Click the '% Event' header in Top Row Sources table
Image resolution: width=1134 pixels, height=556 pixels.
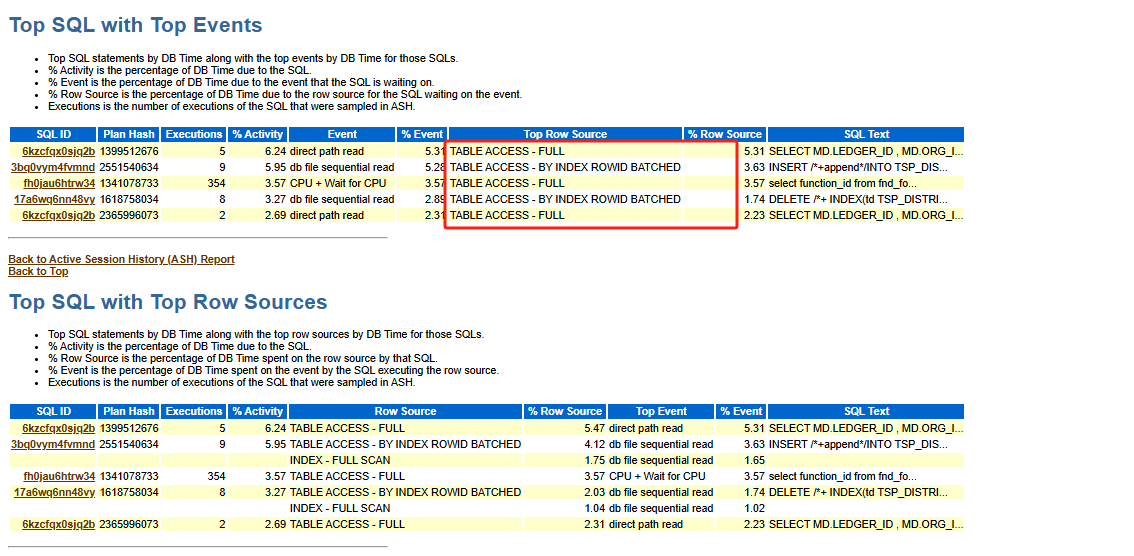pyautogui.click(x=741, y=411)
